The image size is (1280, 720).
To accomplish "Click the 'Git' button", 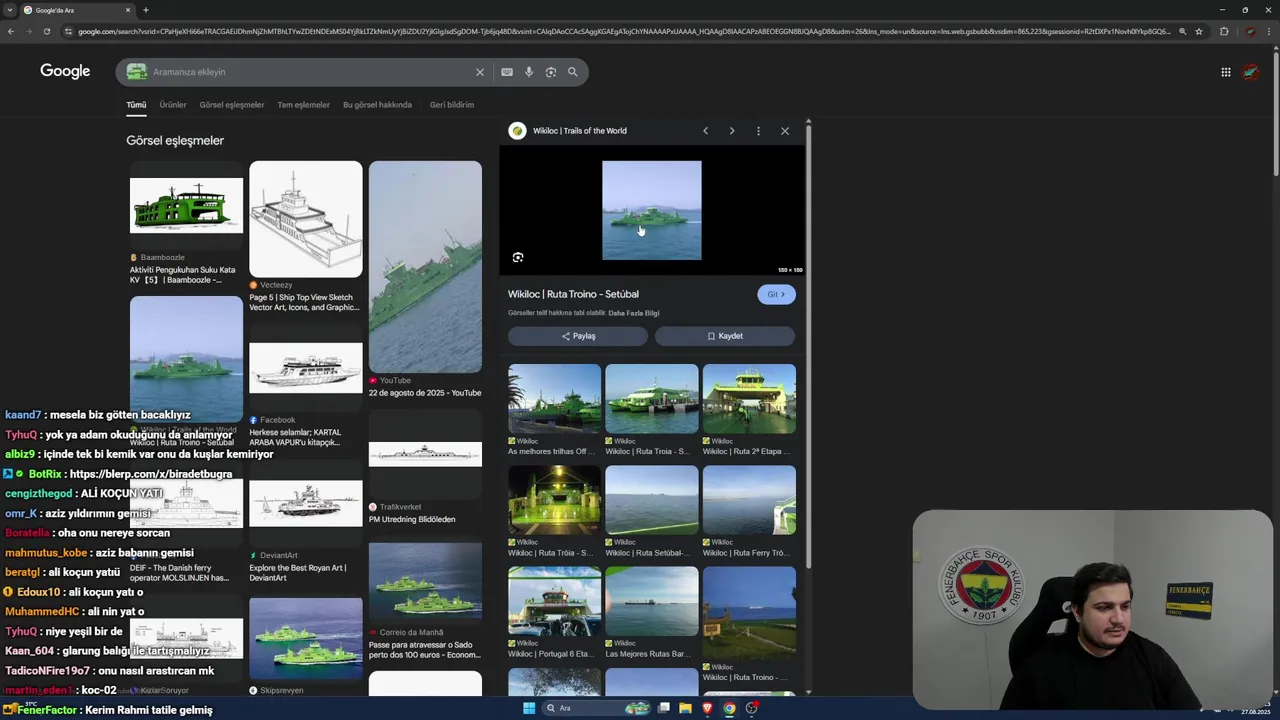I will click(776, 294).
